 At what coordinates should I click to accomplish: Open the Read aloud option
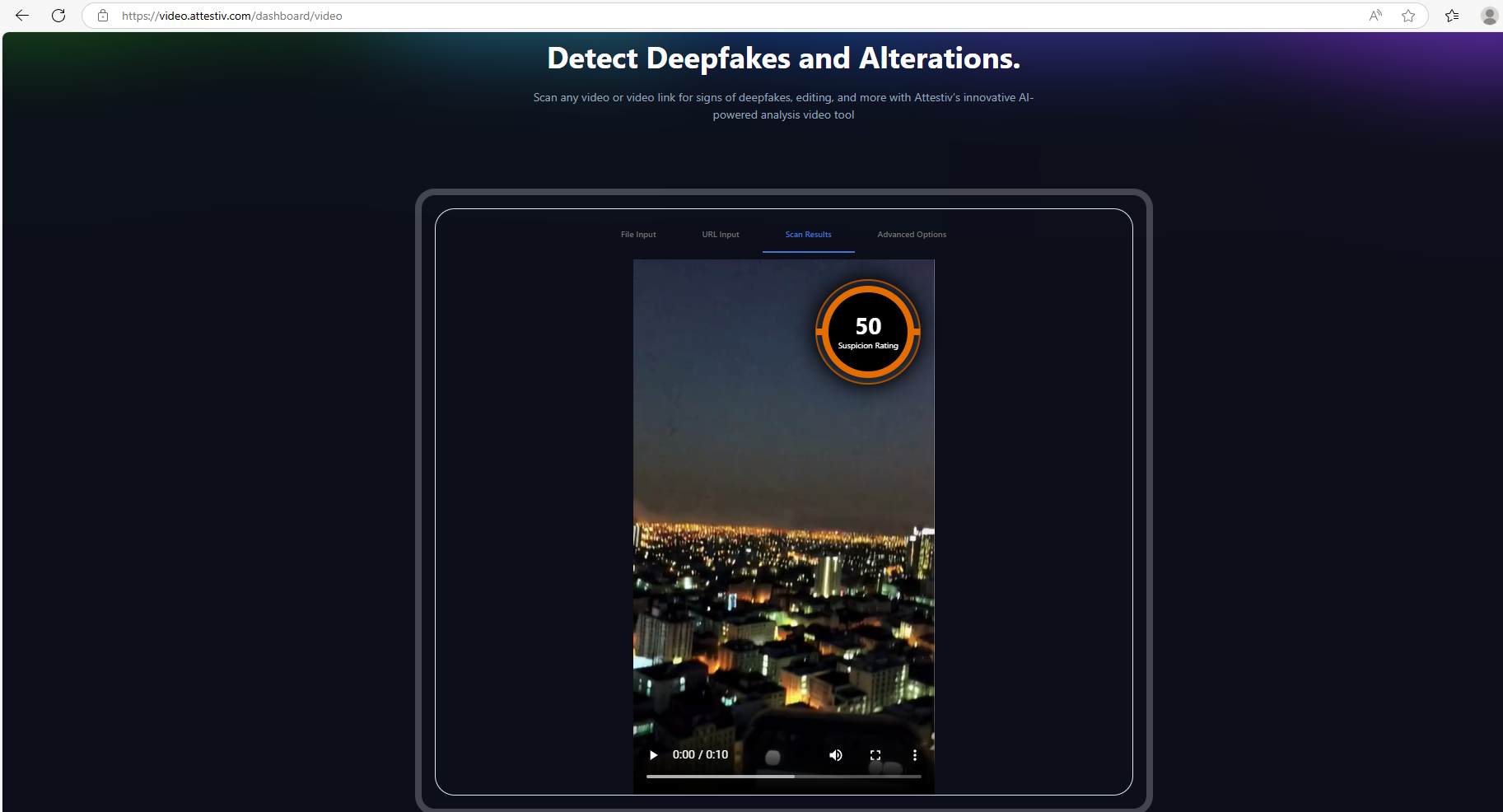pos(1375,16)
